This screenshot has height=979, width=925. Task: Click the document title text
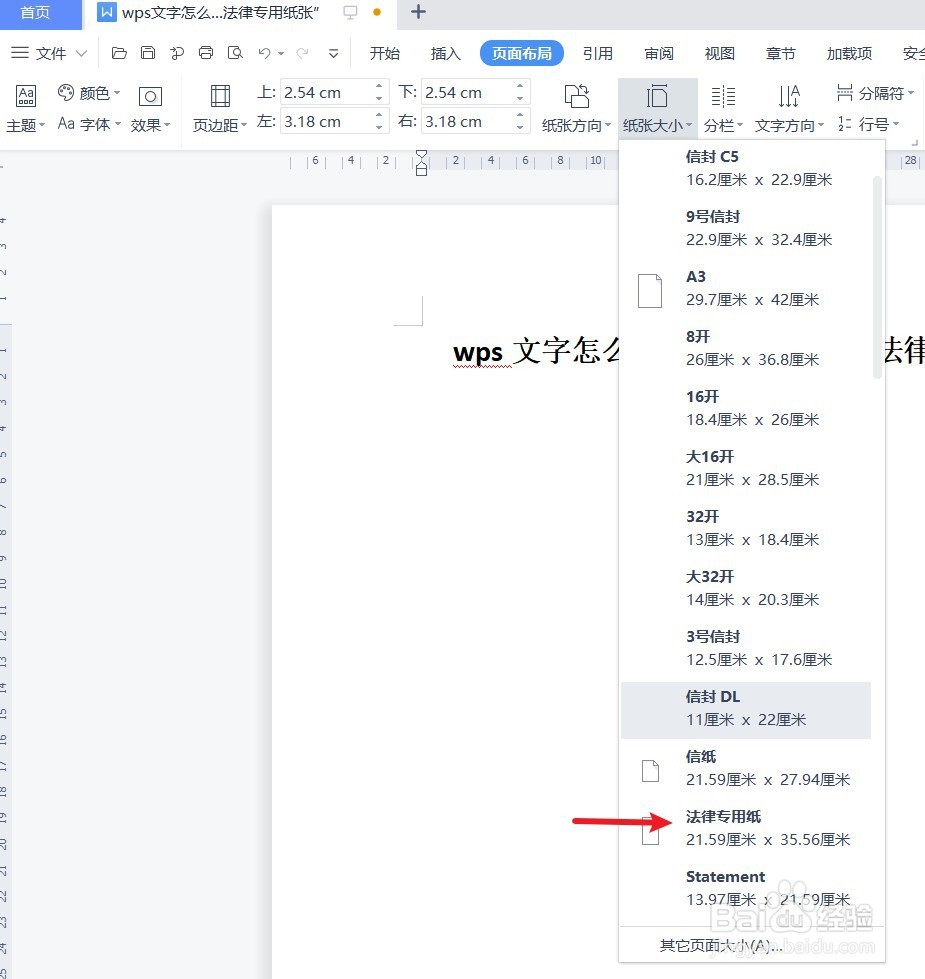[536, 351]
